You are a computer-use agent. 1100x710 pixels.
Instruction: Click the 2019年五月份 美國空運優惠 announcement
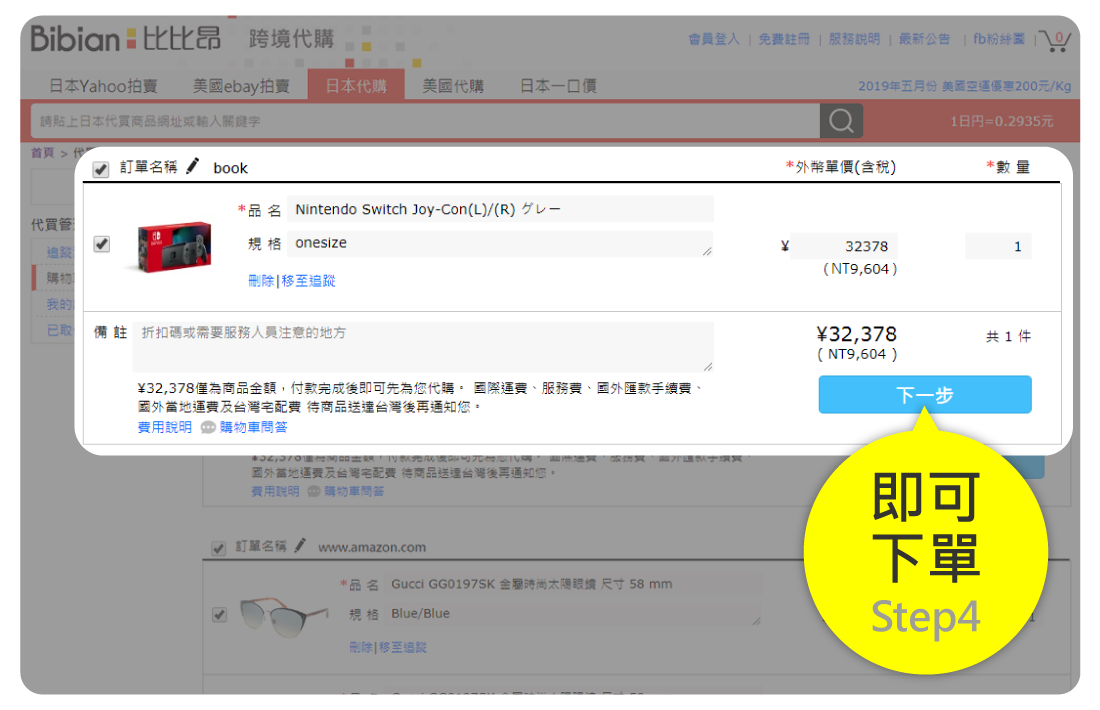tap(965, 86)
